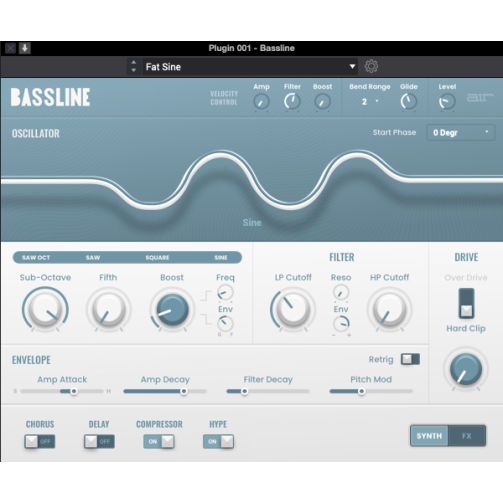503x503 pixels.
Task: Click the Level knob
Action: click(x=447, y=101)
